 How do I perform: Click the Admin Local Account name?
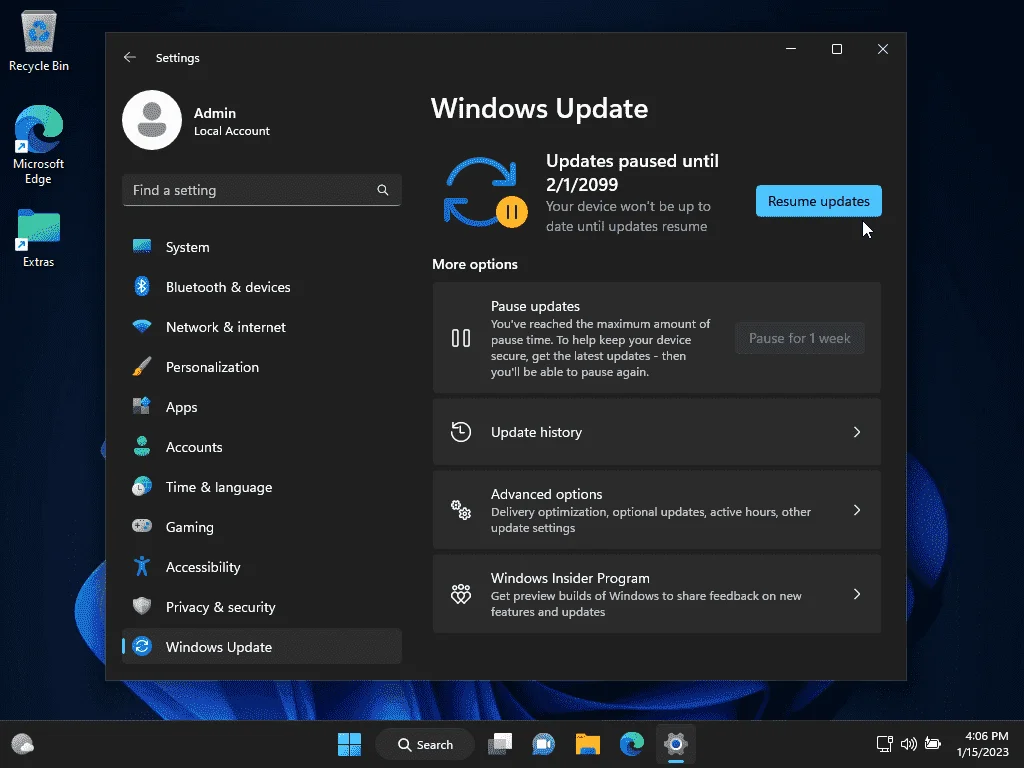(231, 121)
